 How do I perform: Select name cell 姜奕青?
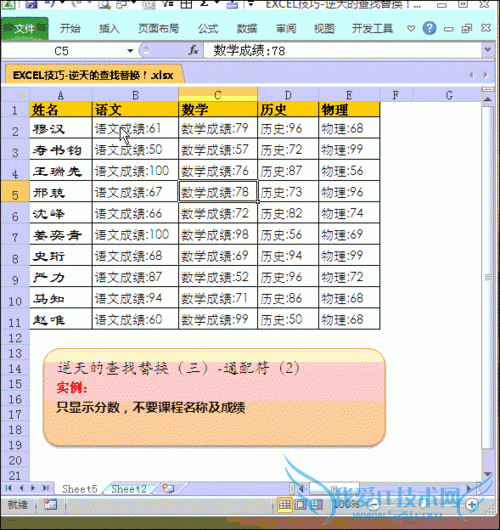61,235
